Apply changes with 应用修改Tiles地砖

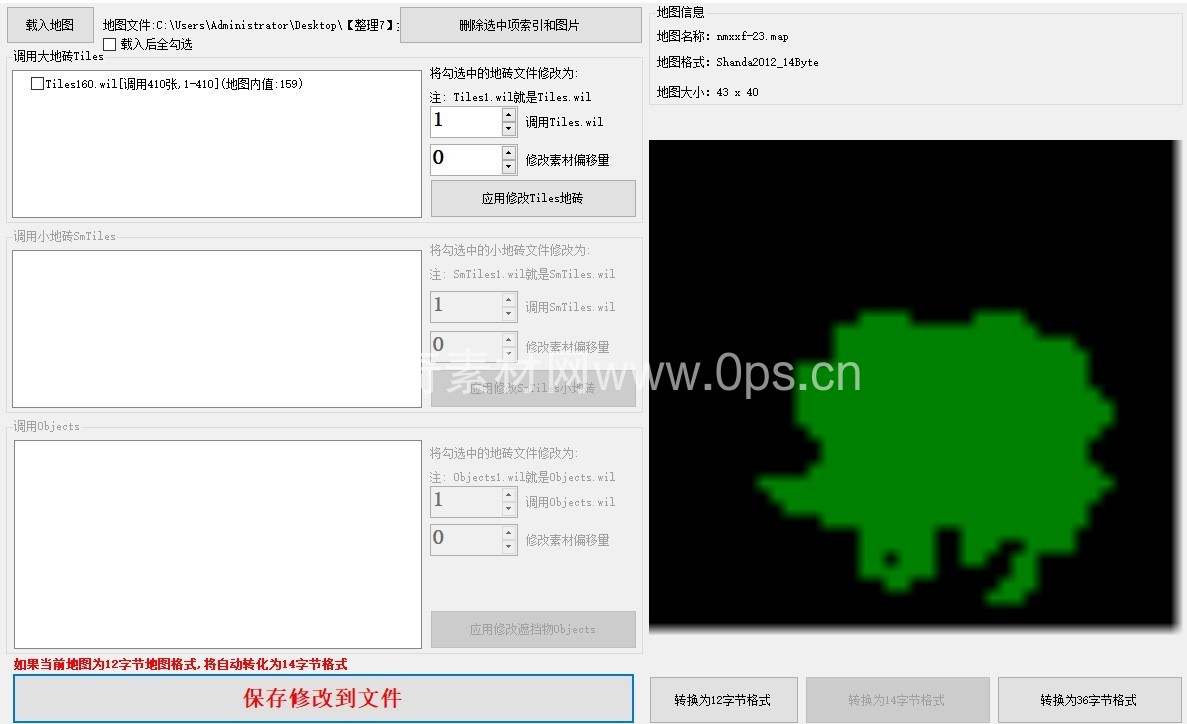533,198
